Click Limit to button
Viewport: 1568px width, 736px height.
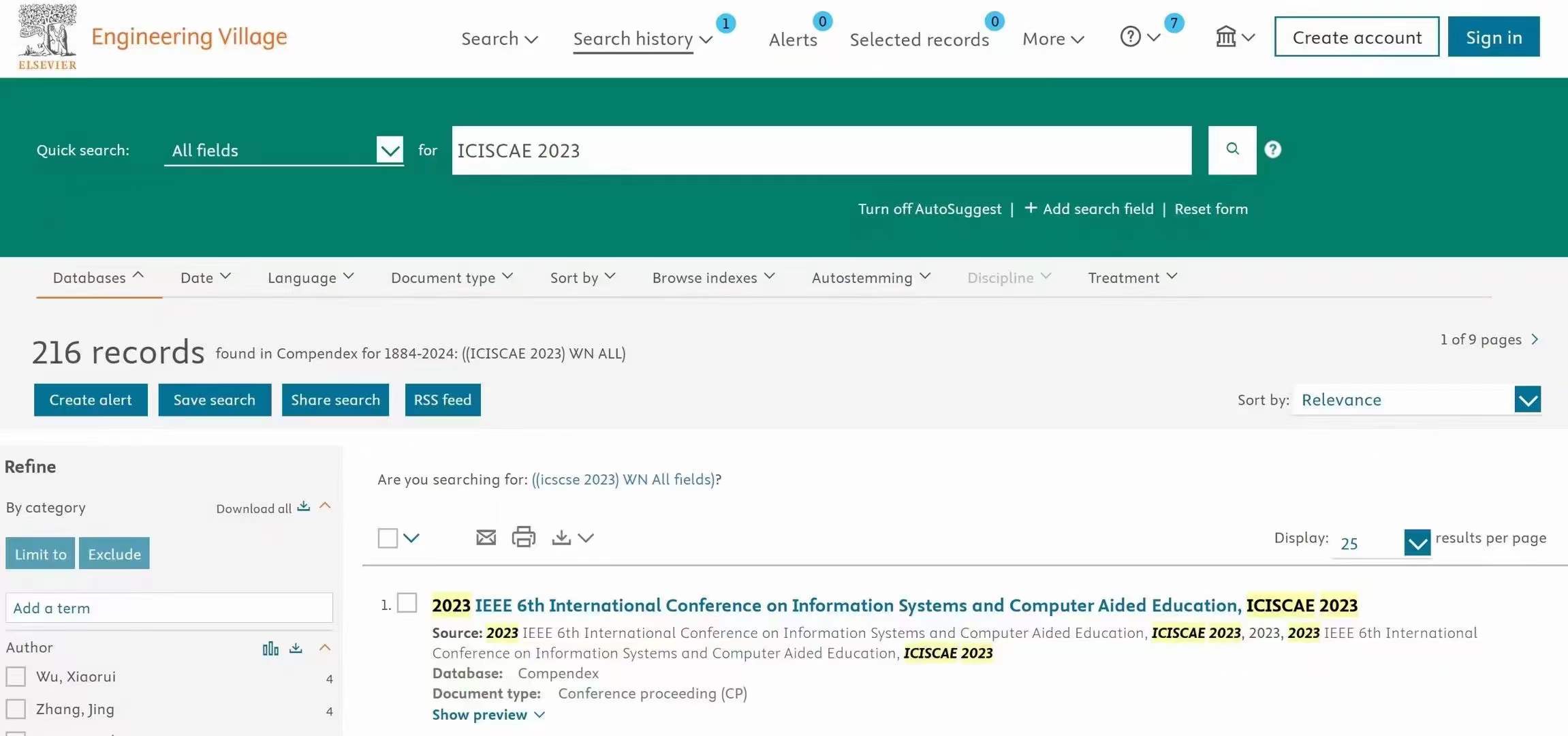click(x=40, y=553)
